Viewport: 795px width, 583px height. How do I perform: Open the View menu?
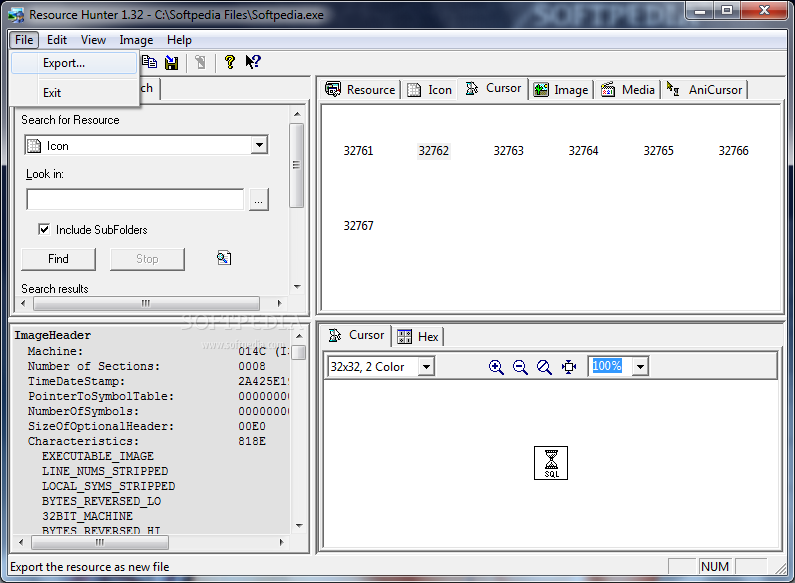(x=93, y=40)
